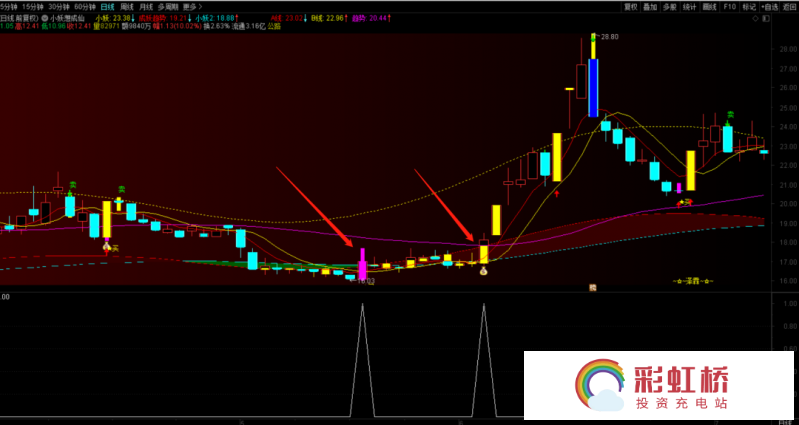
Task: Click the 28.80 high price label
Action: tap(608, 37)
